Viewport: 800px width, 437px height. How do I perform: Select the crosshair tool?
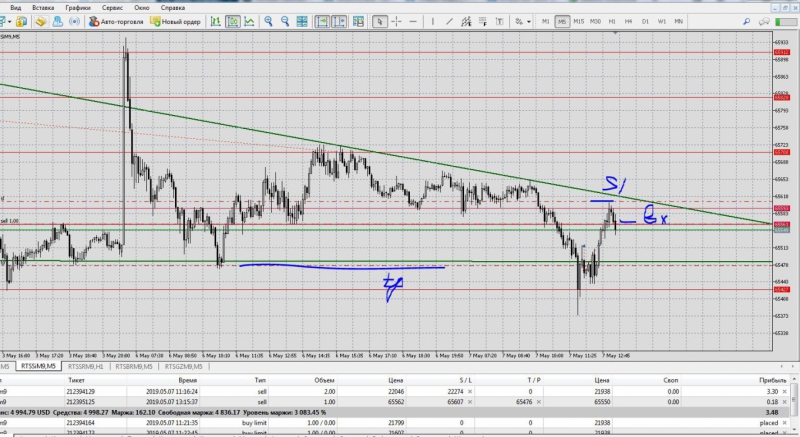coord(396,21)
